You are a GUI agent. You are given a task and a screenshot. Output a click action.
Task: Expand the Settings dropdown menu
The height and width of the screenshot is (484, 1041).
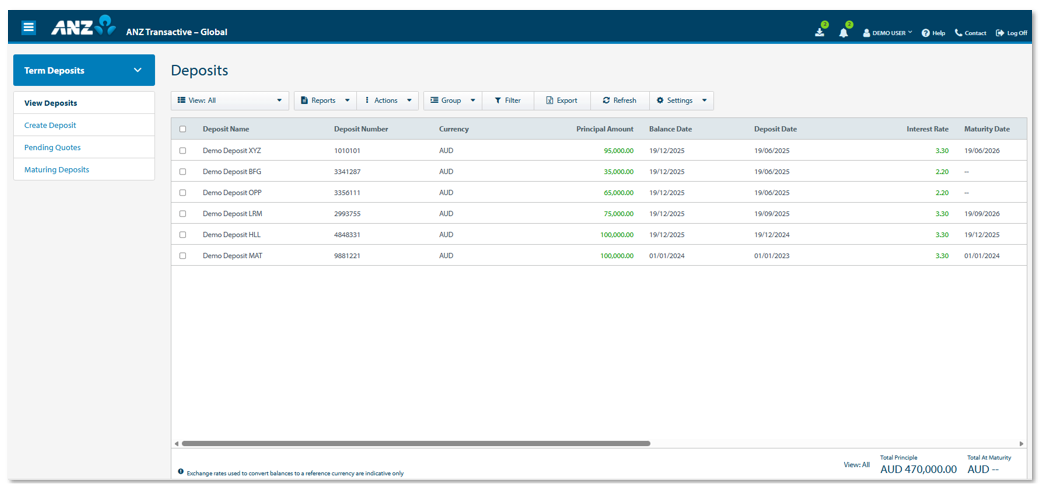point(681,101)
